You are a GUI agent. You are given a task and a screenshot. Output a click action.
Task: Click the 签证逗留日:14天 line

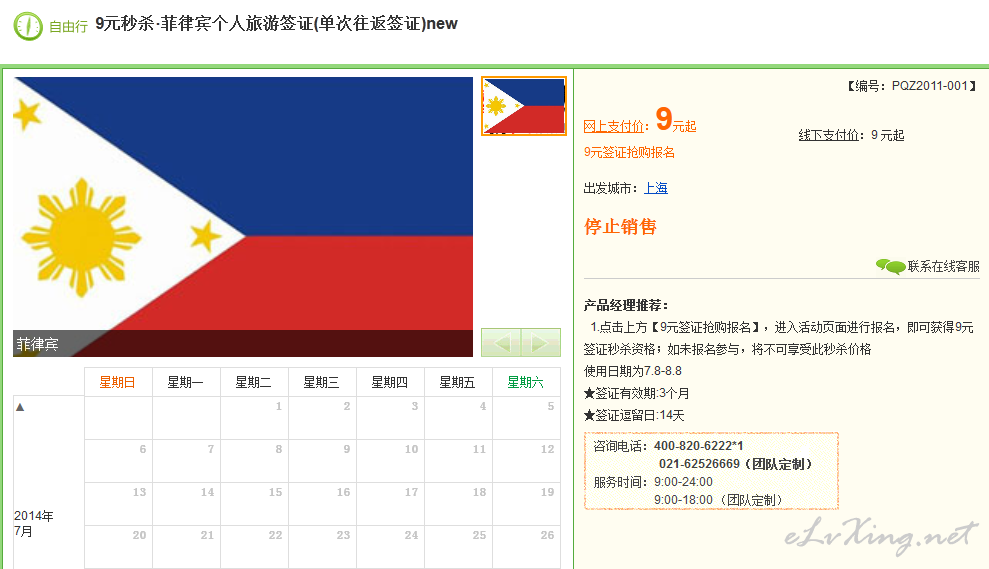tap(634, 416)
